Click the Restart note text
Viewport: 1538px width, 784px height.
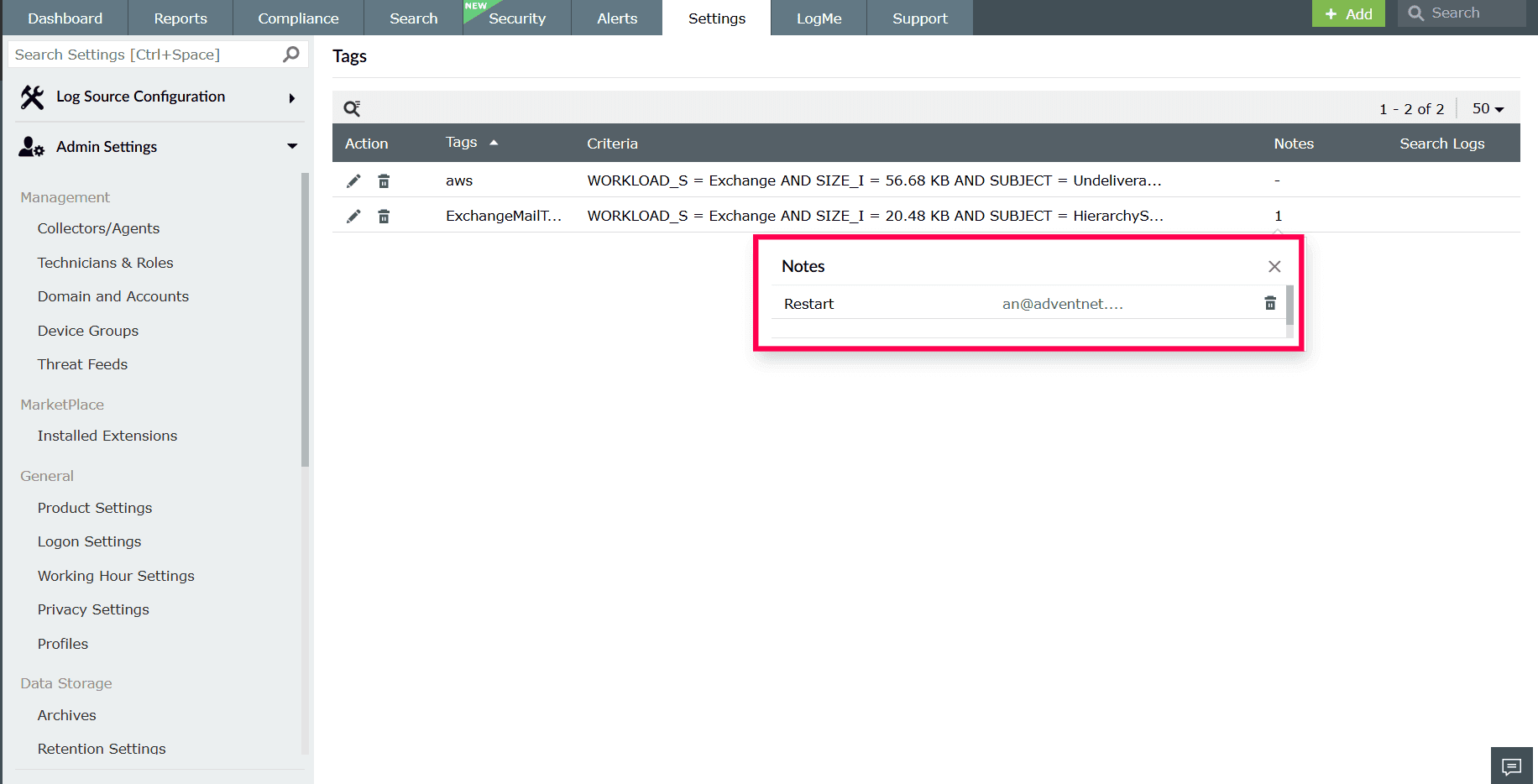pos(809,304)
